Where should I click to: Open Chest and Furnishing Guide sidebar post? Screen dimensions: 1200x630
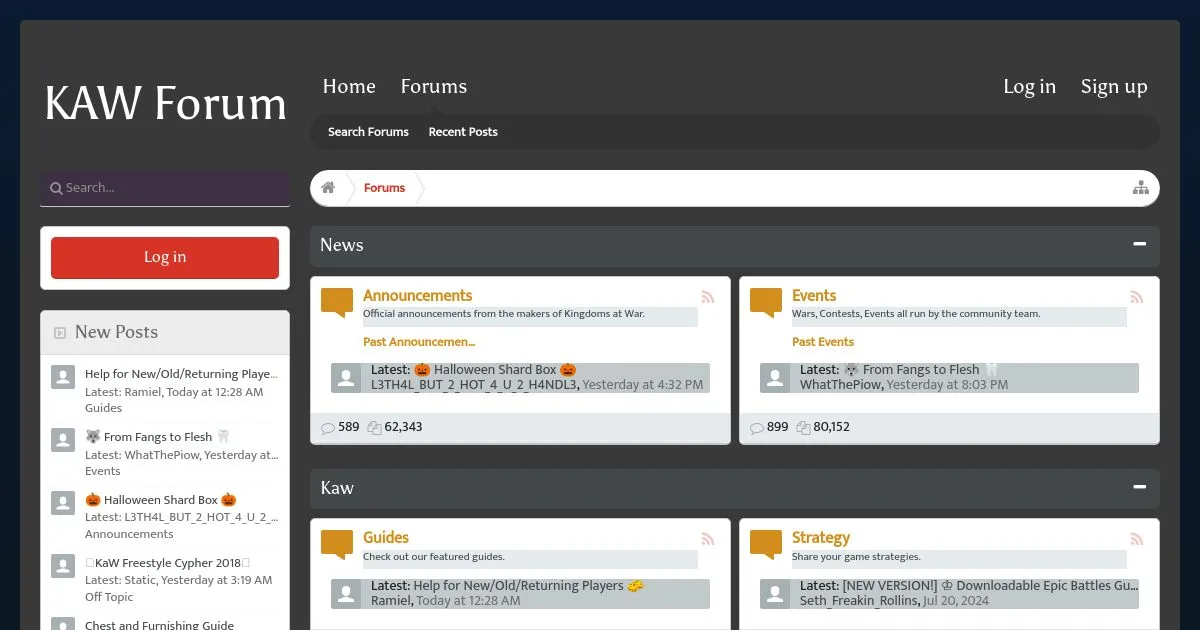point(159,625)
